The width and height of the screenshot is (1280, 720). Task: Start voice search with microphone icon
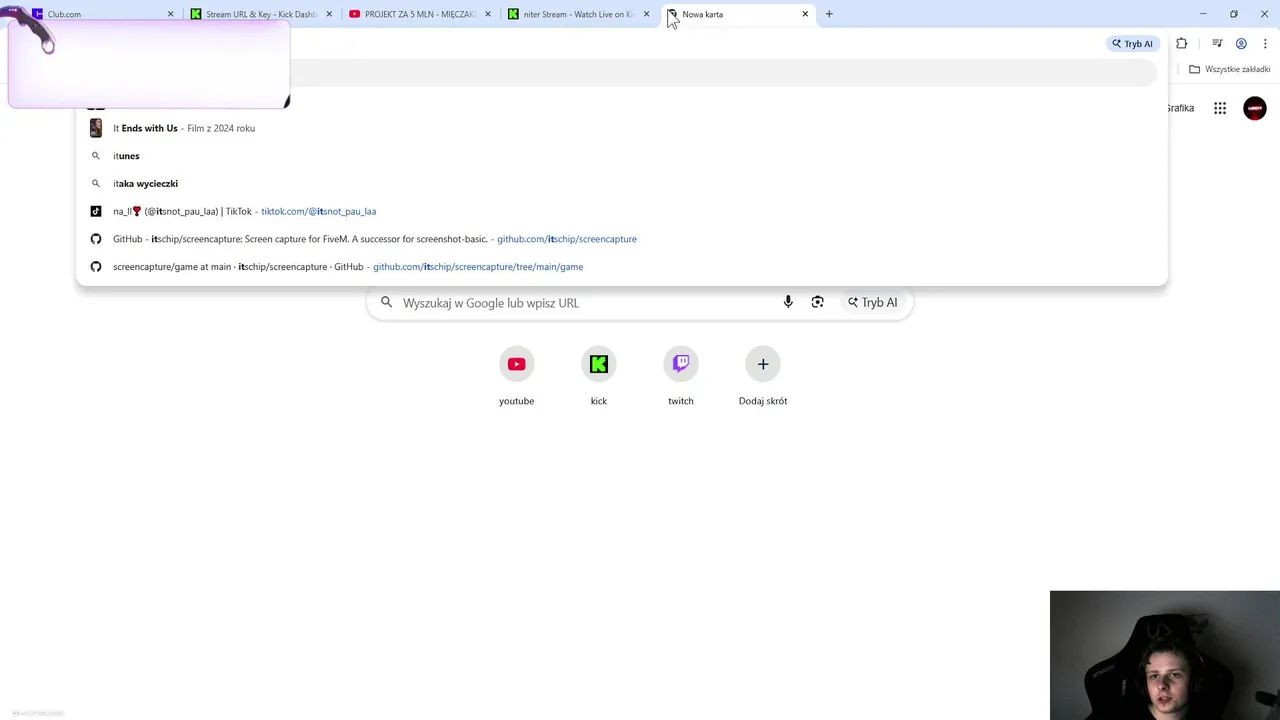(788, 302)
